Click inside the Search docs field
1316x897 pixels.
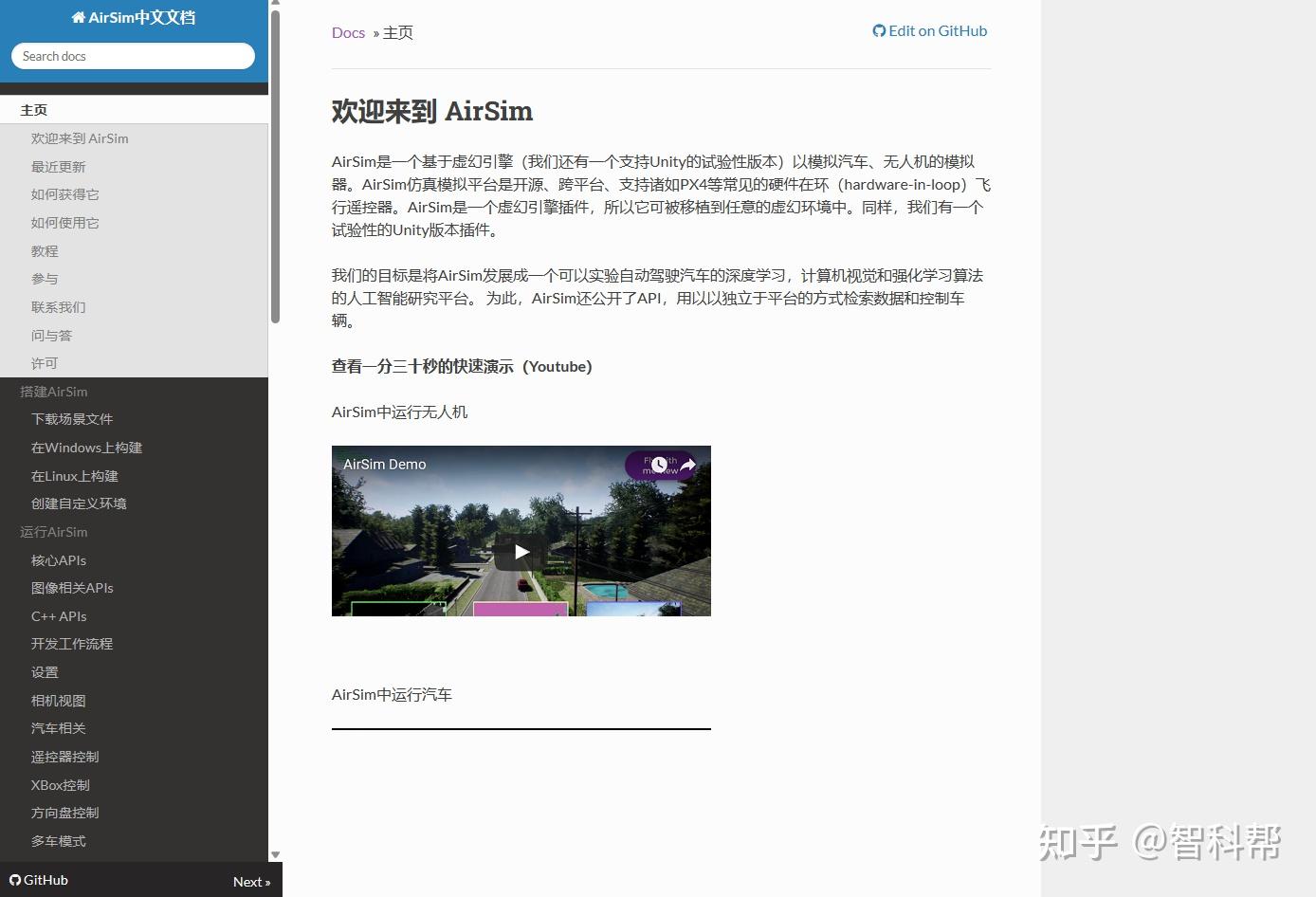click(133, 56)
